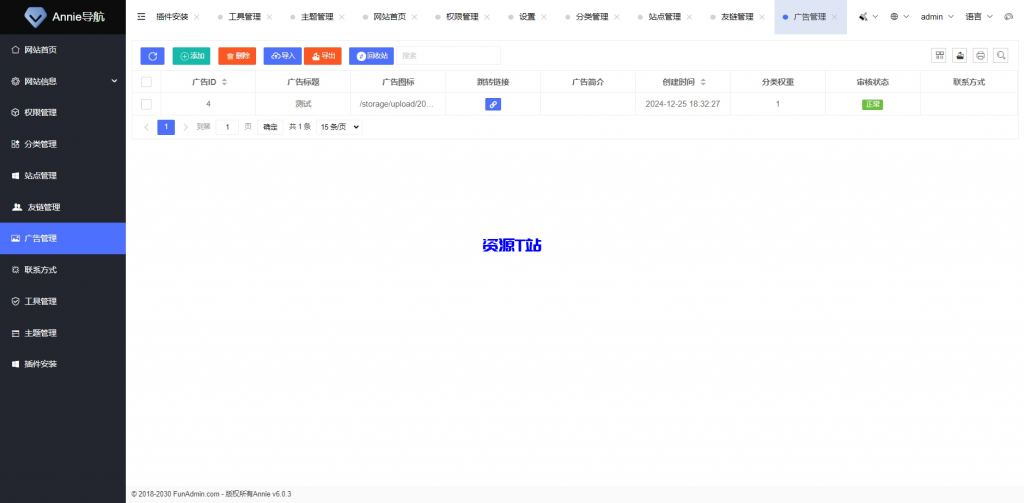The image size is (1024, 503).
Task: Switch to the 主题管理 tab
Action: coord(317,17)
